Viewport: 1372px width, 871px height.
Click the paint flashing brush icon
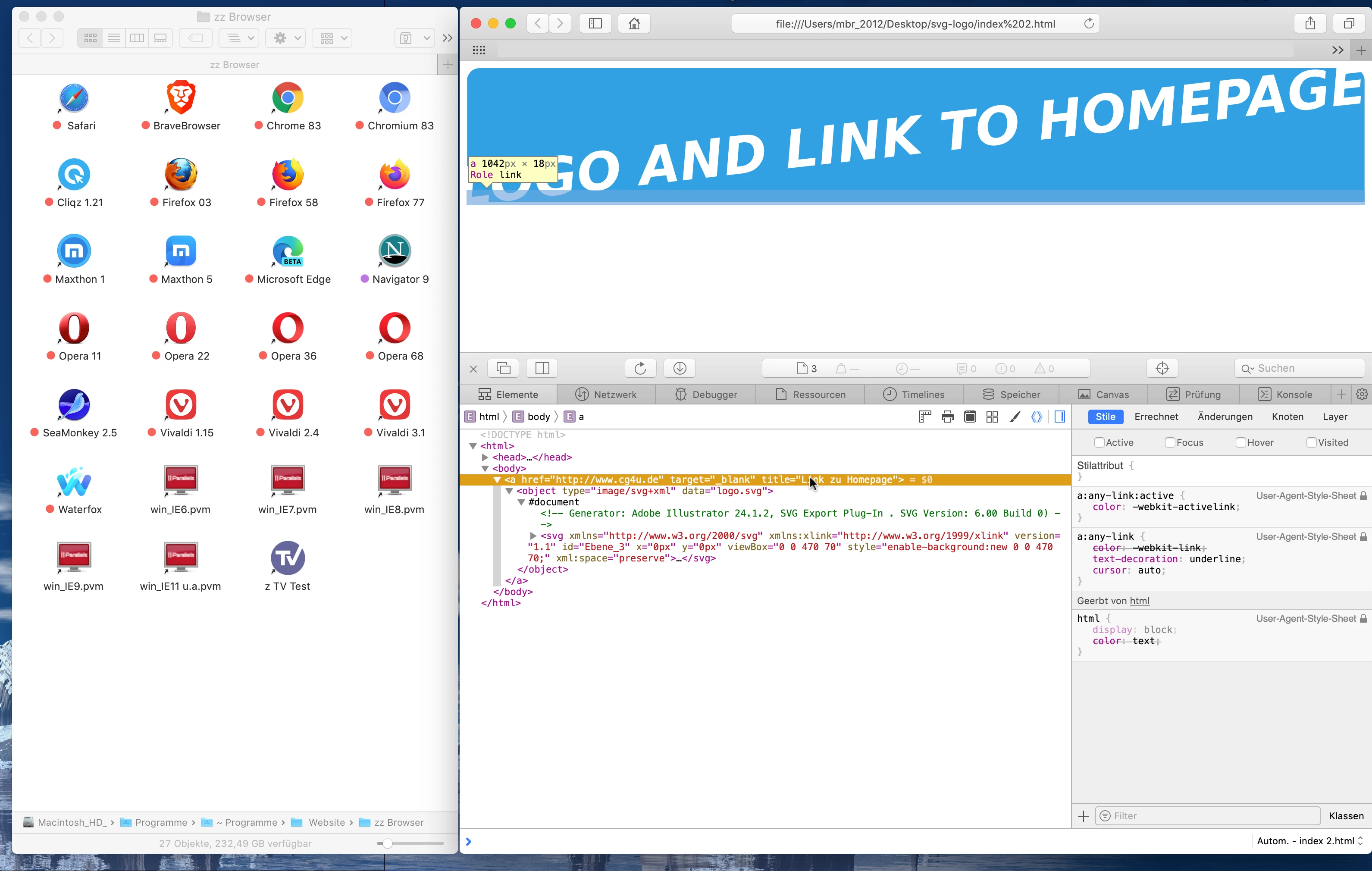(1015, 417)
